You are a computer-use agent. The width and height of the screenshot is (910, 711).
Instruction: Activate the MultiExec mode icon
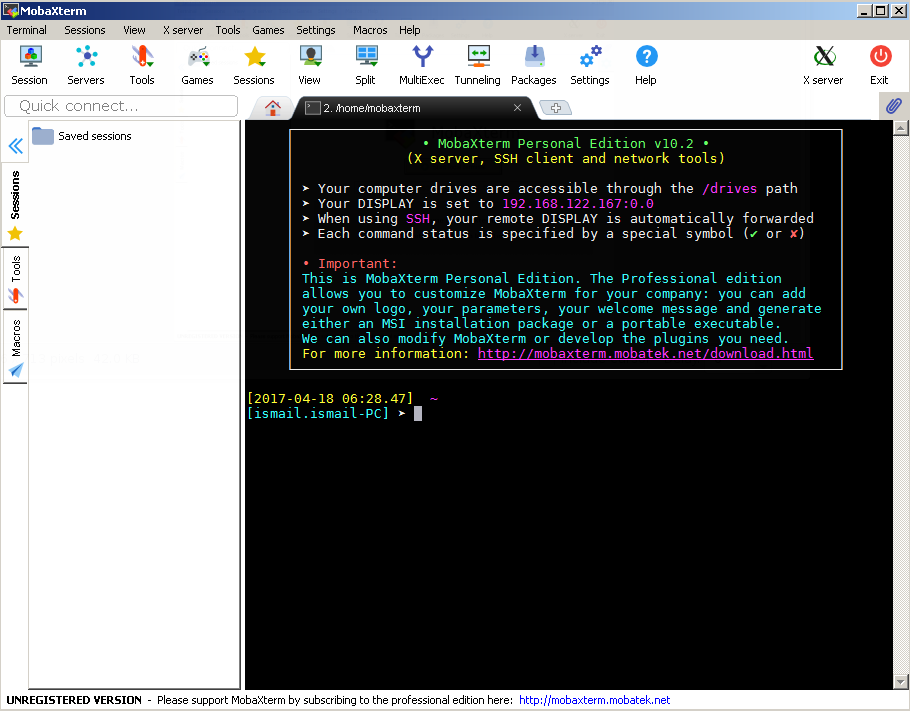[x=422, y=65]
